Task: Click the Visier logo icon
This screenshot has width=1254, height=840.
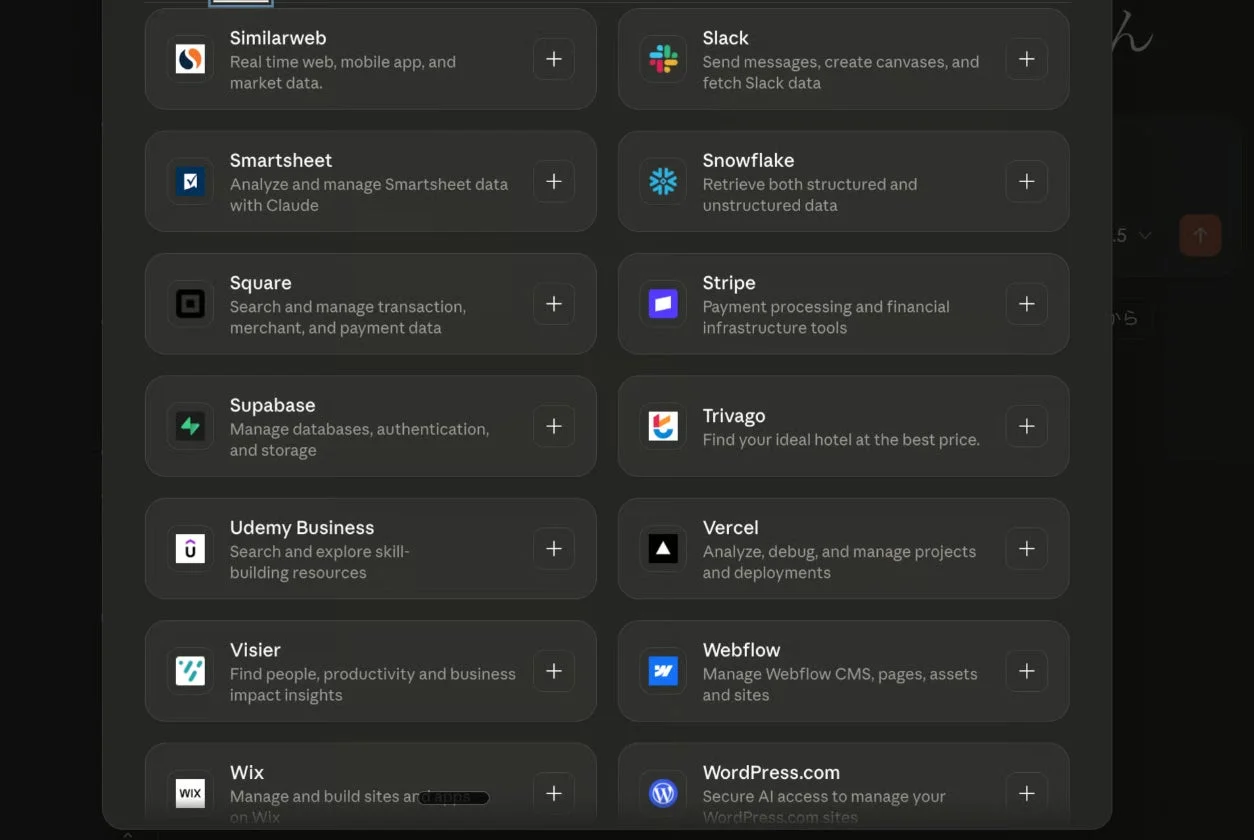Action: 190,671
